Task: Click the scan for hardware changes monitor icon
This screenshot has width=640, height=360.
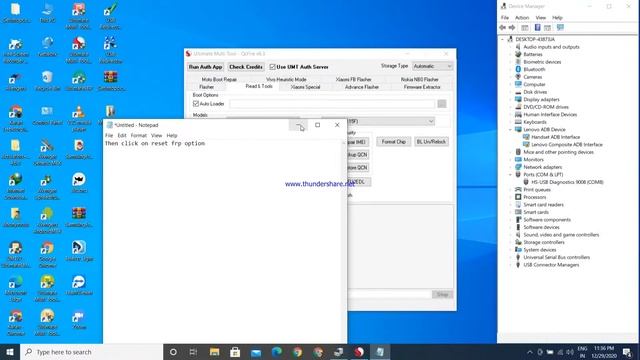Action: [560, 28]
